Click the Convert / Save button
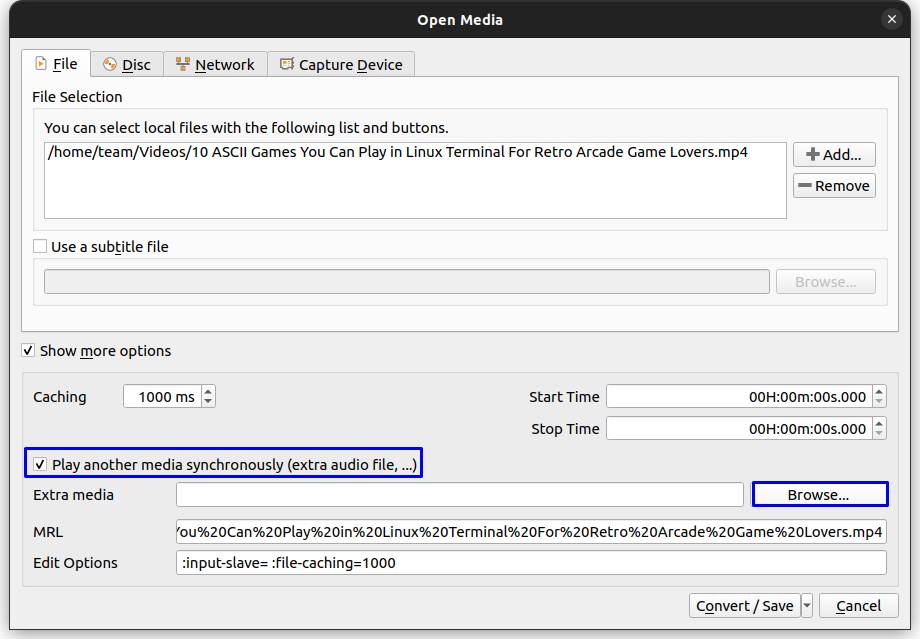 (745, 606)
